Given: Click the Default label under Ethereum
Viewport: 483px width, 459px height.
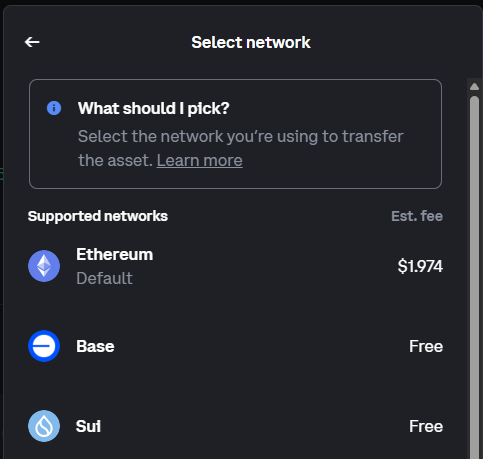Looking at the screenshot, I should coord(104,278).
